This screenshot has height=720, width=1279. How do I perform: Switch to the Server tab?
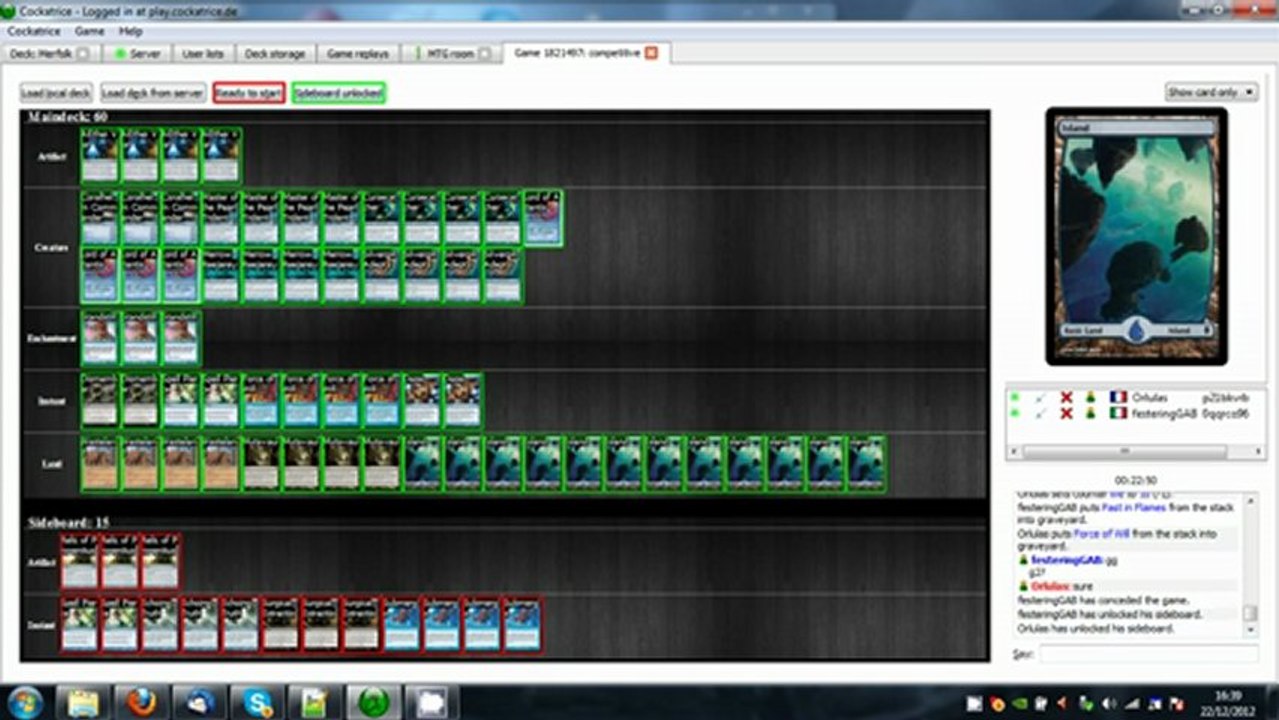[137, 53]
